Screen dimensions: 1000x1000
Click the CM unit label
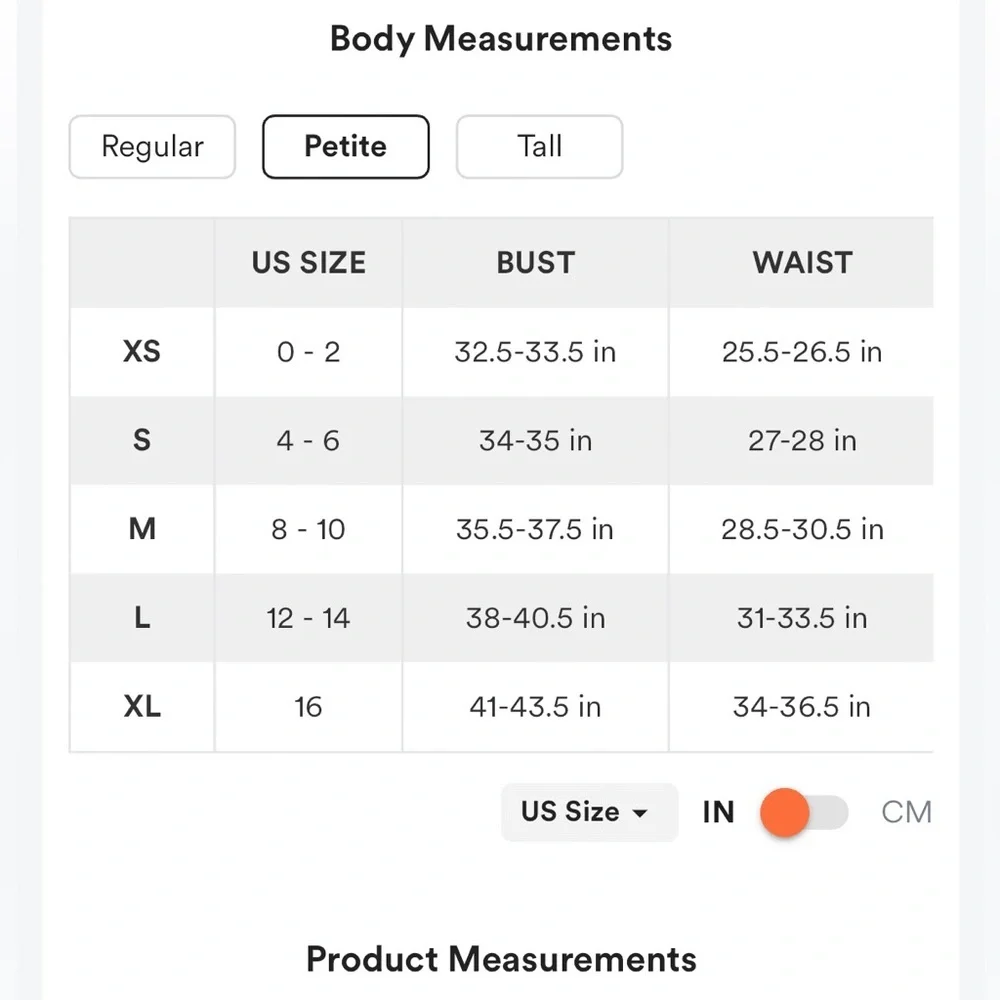click(x=906, y=812)
